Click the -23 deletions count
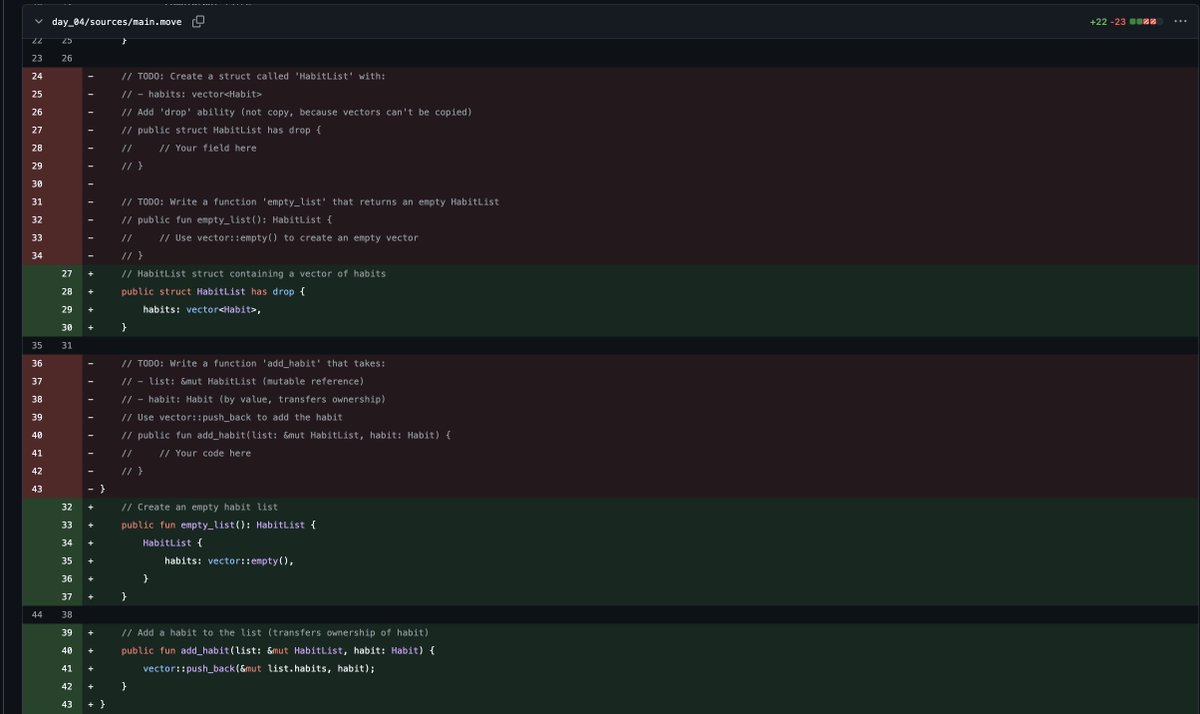The image size is (1200, 714). [x=1118, y=21]
